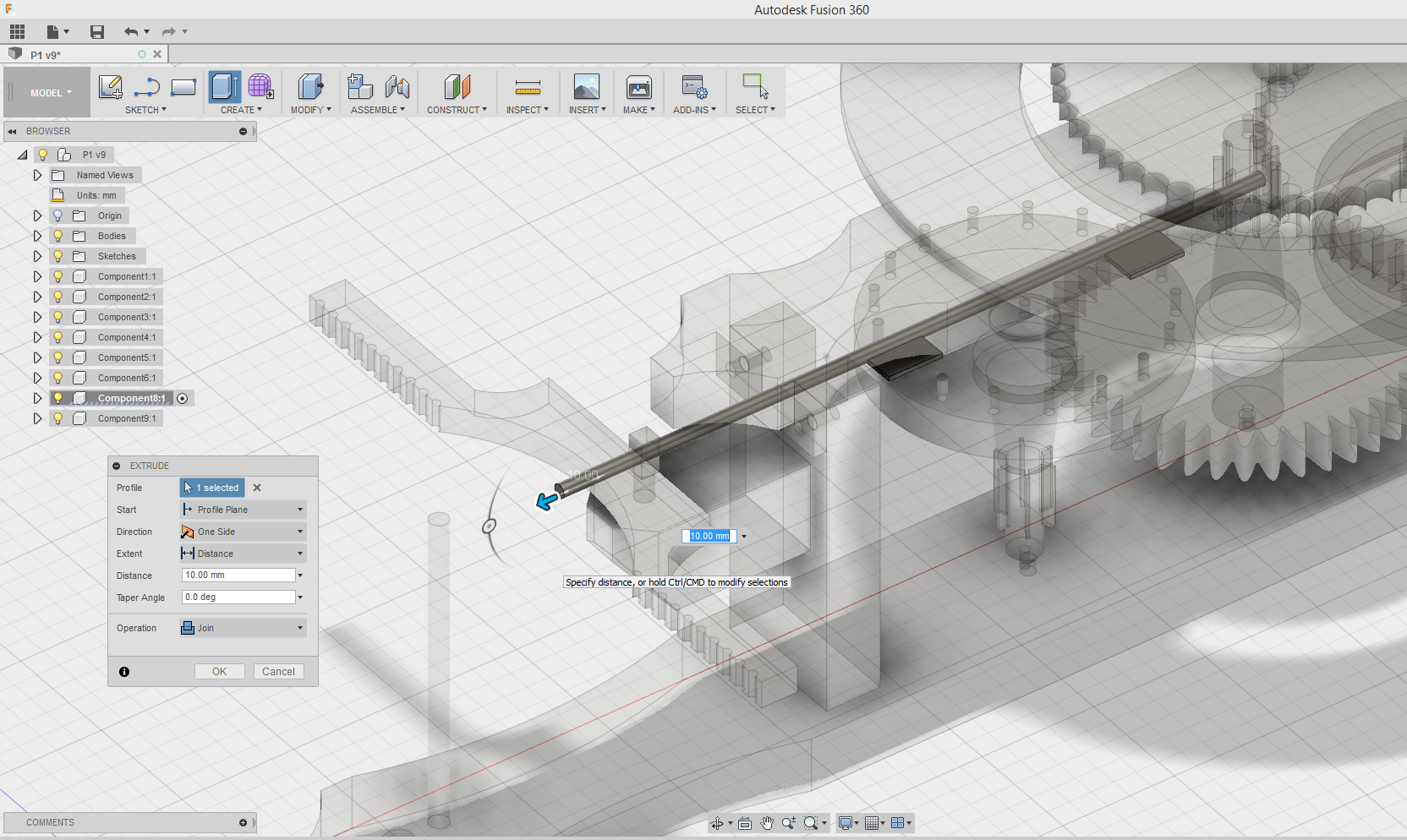This screenshot has width=1407, height=840.
Task: Open the INSPECT menu
Action: [x=528, y=110]
